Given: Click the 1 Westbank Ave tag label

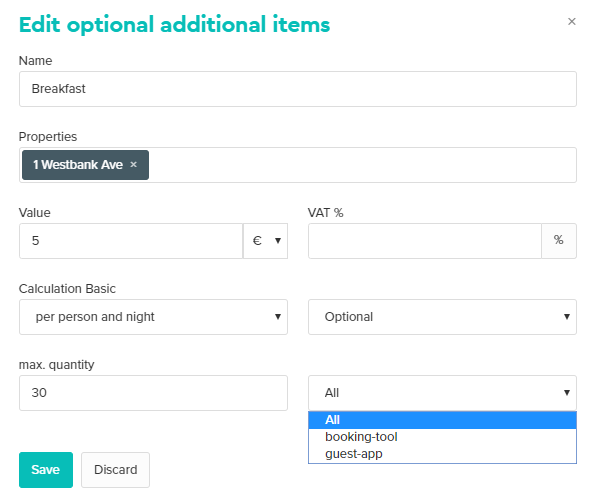Looking at the screenshot, I should click(78, 165).
